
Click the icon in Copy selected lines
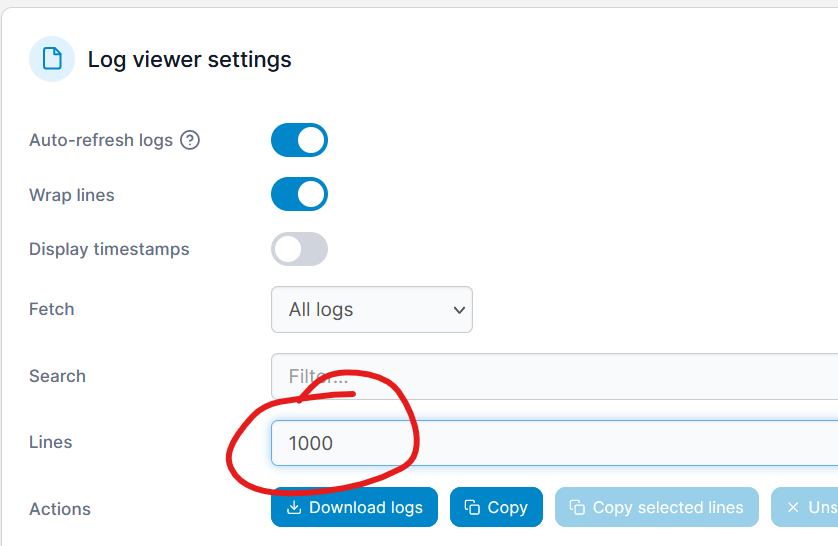577,508
